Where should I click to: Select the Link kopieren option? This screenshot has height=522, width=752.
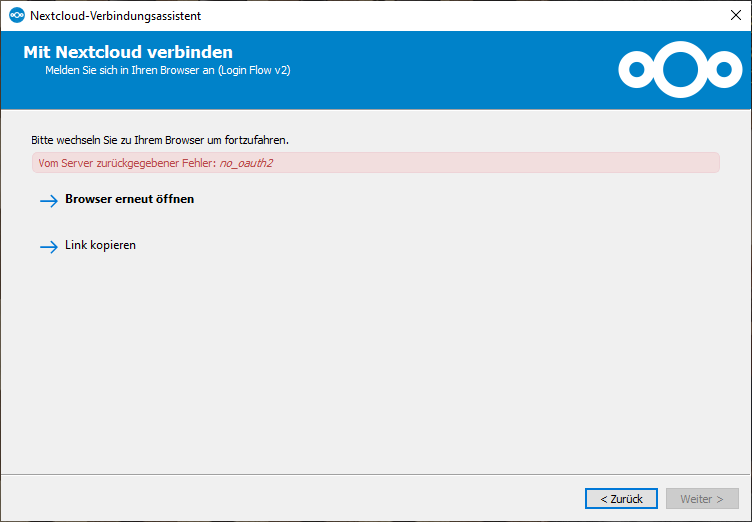click(x=100, y=245)
